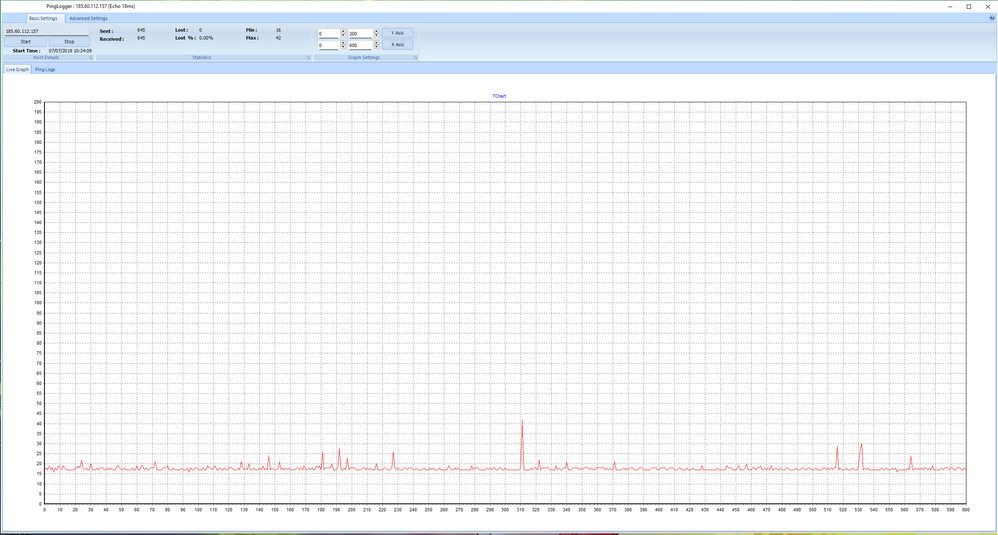Open the Statistics group dialog launcher

point(309,58)
